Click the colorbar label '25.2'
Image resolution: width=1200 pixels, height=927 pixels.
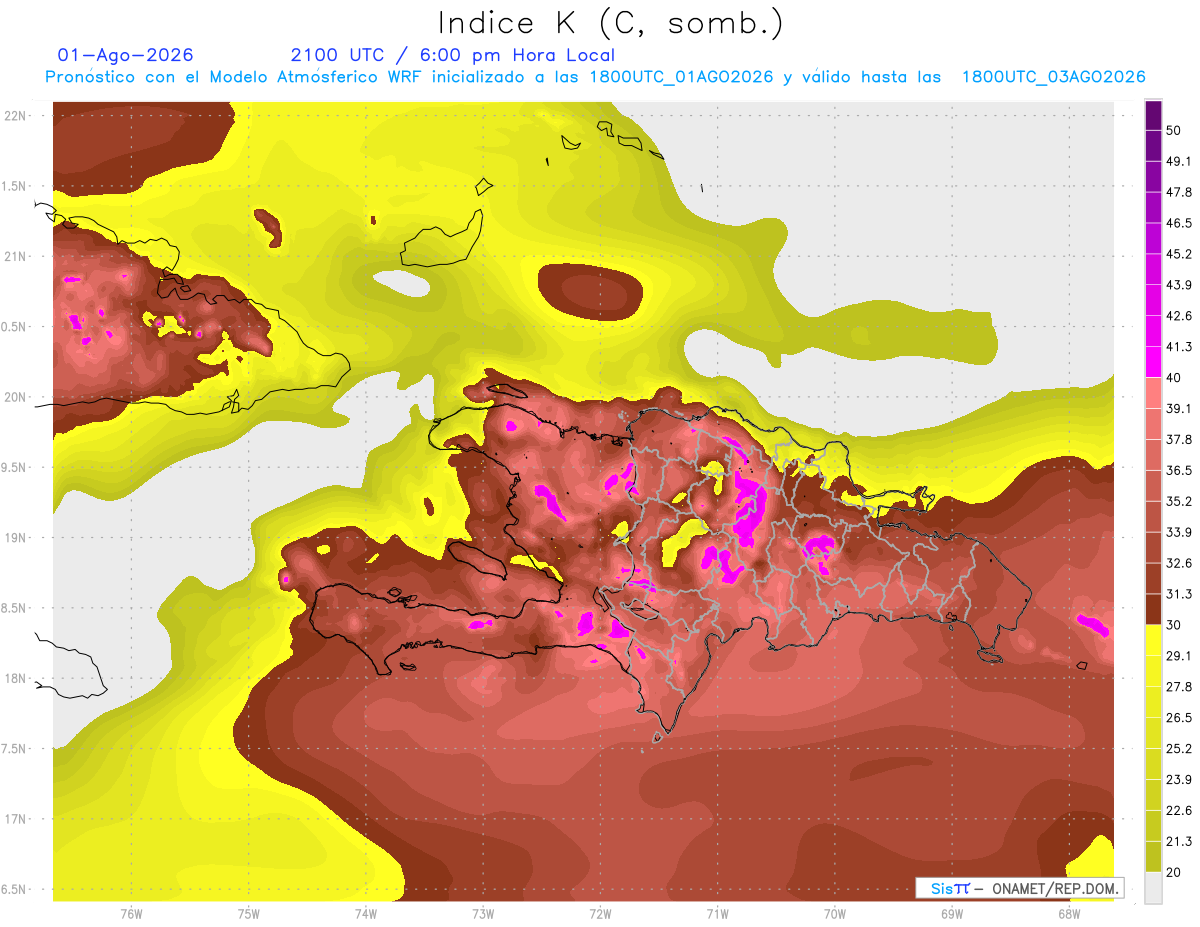[1179, 749]
